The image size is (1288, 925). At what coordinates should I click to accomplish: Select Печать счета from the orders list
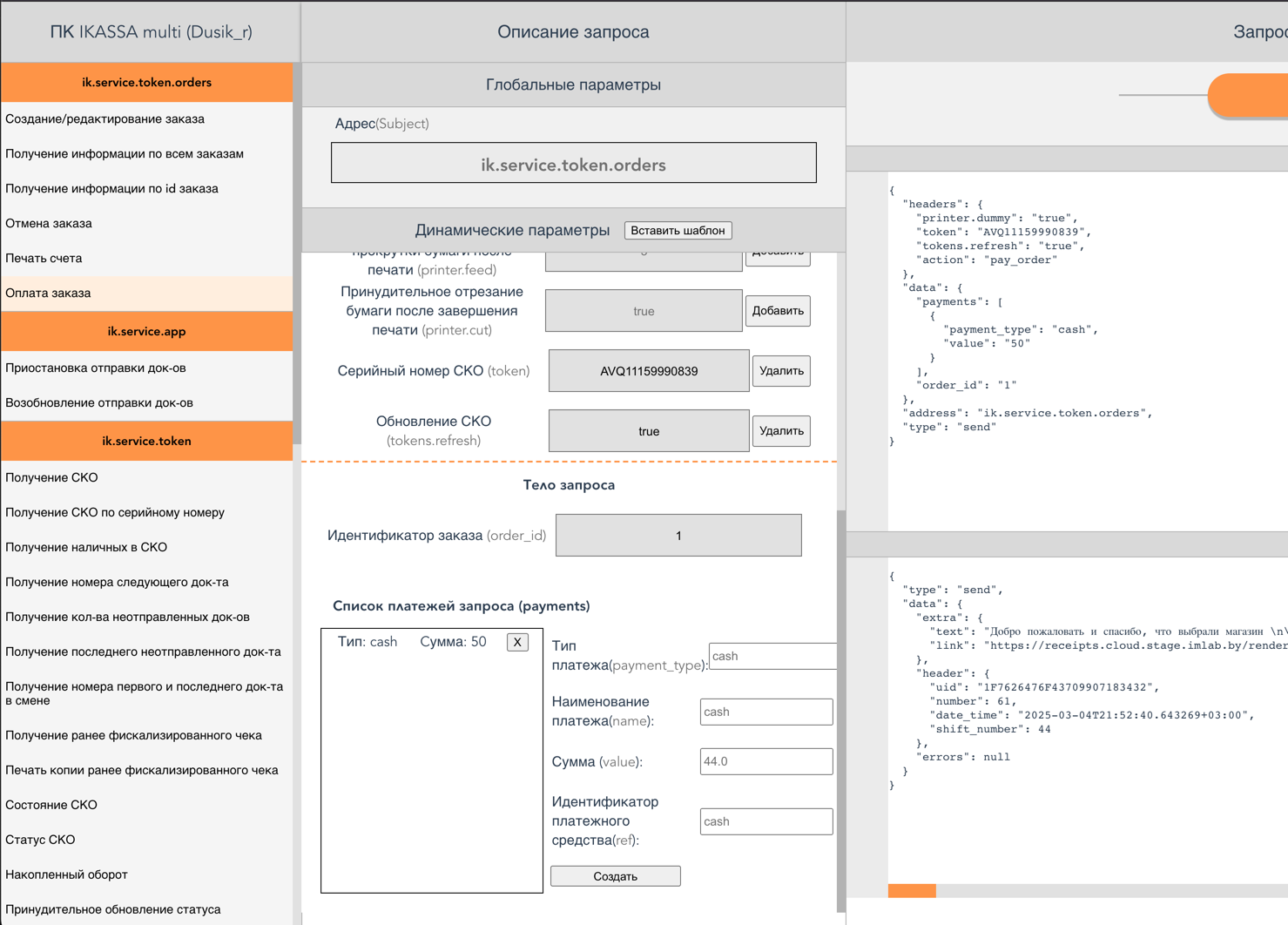44,259
